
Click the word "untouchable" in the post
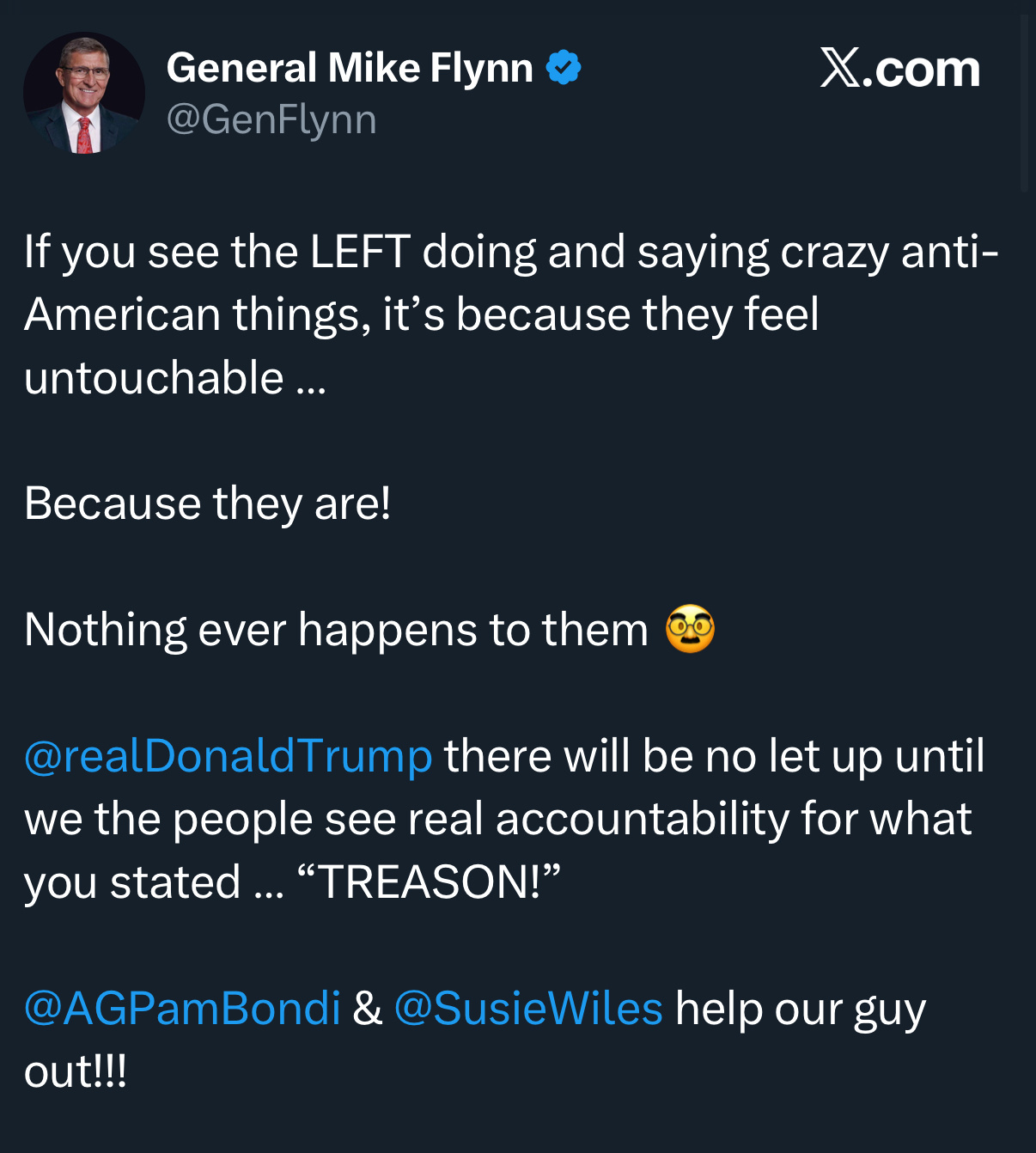tap(154, 378)
